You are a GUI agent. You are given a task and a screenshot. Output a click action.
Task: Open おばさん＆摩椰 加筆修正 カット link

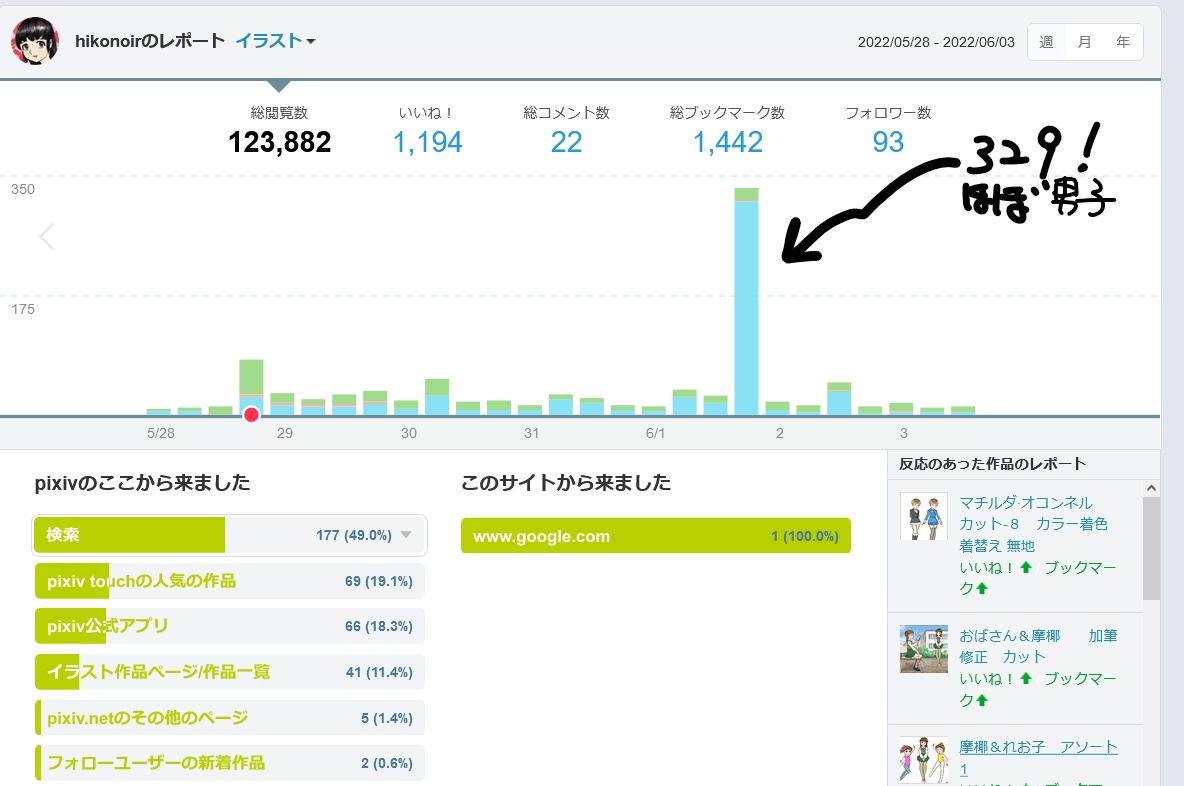click(x=1038, y=646)
